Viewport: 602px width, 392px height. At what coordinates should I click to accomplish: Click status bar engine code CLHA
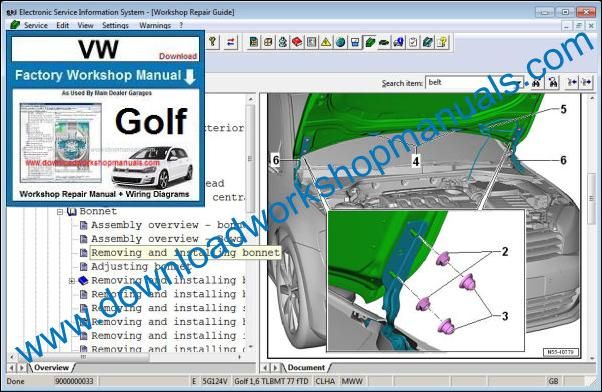click(x=325, y=381)
